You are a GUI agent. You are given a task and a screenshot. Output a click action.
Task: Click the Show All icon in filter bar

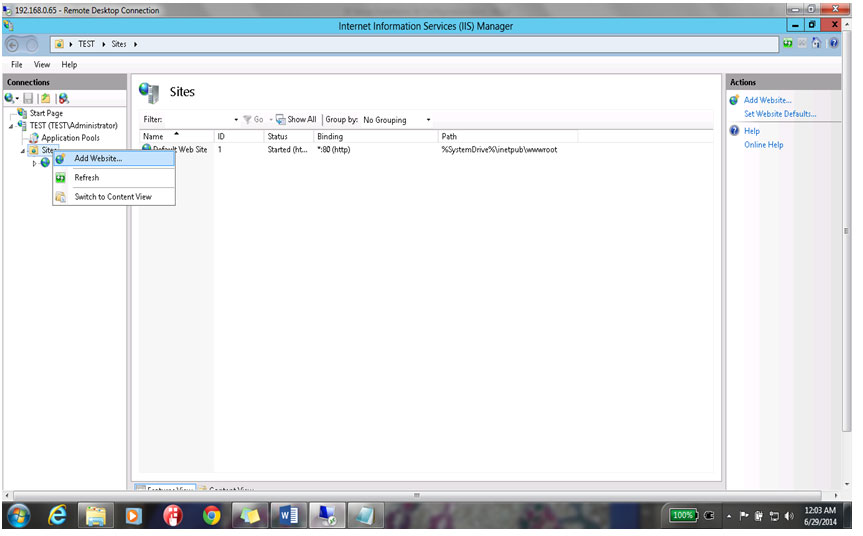pyautogui.click(x=281, y=119)
